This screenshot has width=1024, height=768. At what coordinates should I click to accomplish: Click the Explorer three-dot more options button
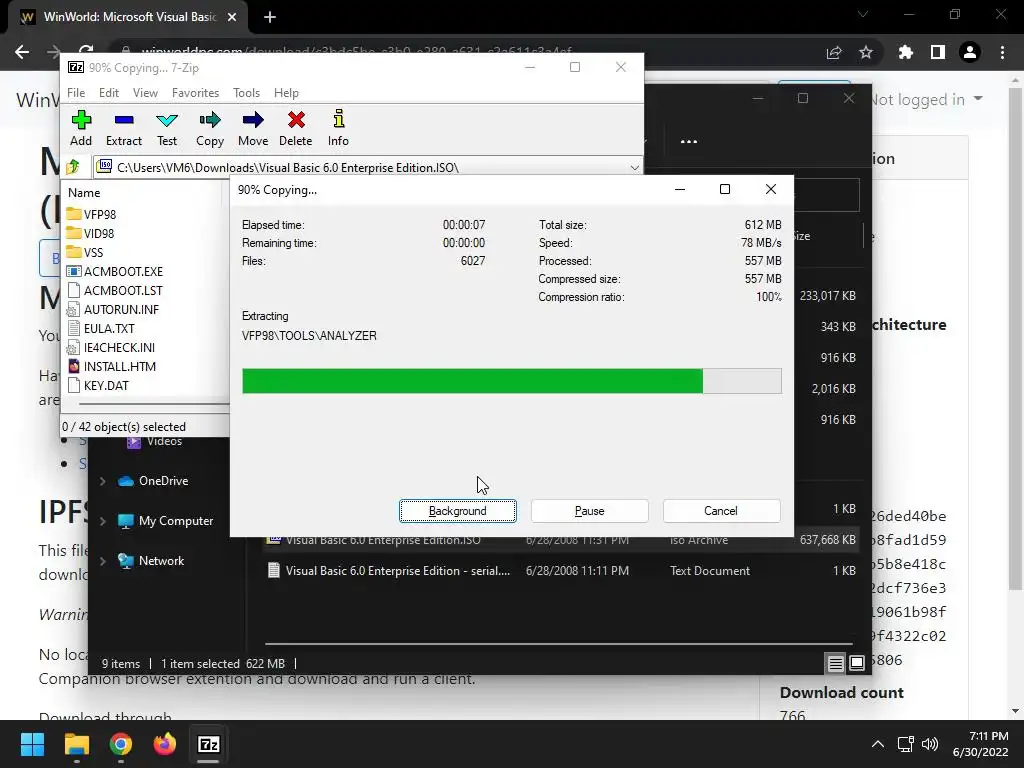[688, 141]
